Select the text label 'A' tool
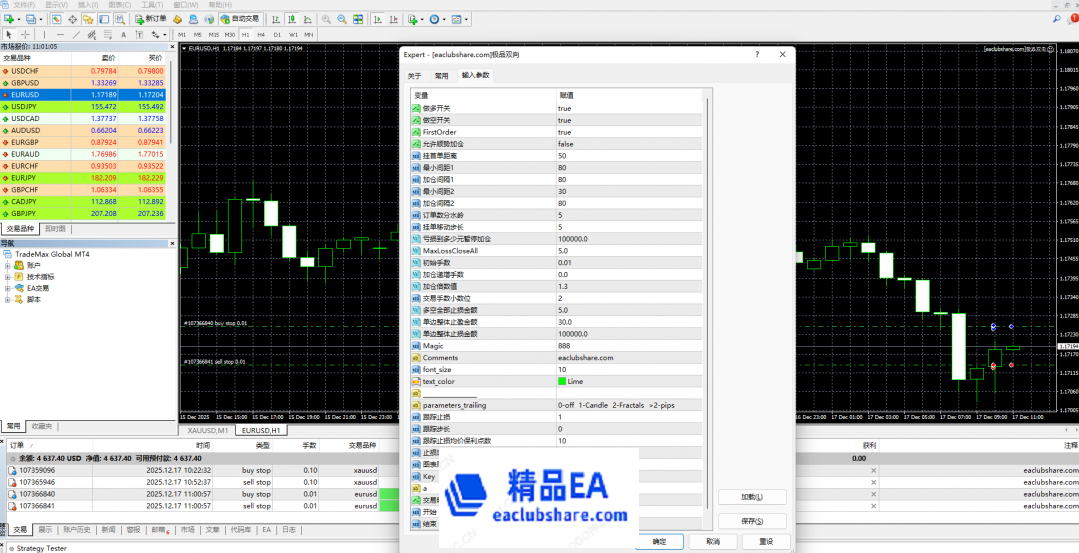The image size is (1079, 553). point(123,34)
